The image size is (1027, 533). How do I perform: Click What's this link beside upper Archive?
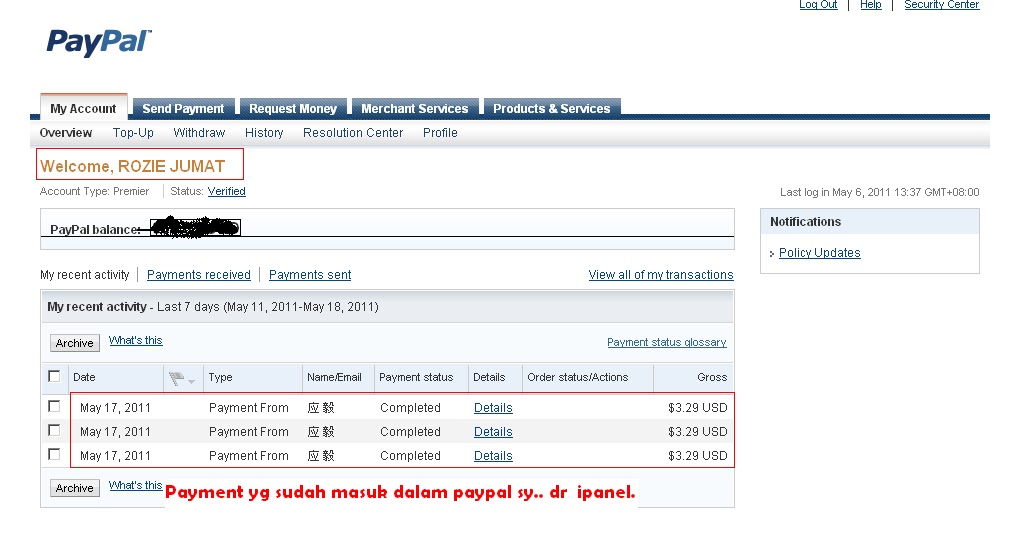point(136,340)
